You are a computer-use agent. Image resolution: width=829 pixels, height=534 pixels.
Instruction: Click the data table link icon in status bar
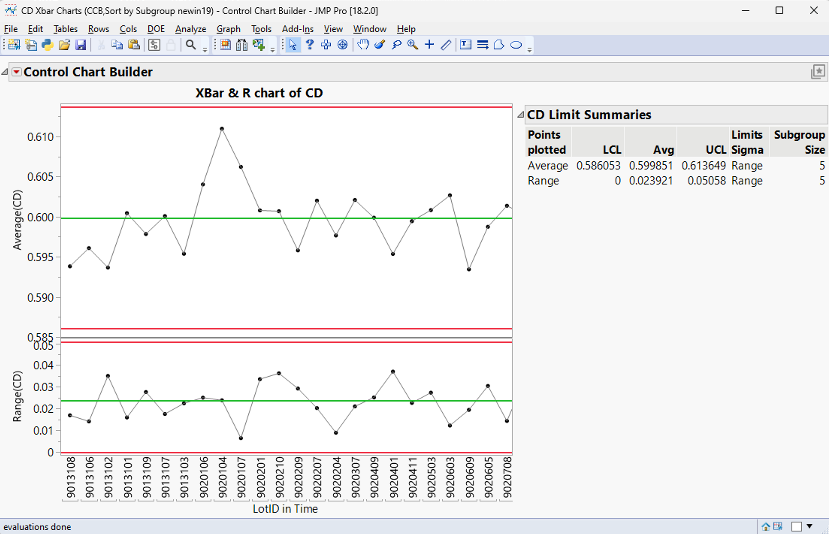pos(778,527)
